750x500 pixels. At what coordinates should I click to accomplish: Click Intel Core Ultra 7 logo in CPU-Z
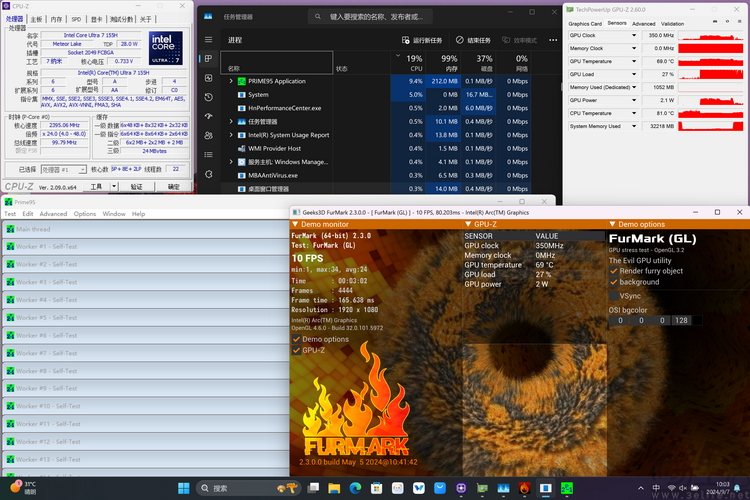pyautogui.click(x=165, y=48)
